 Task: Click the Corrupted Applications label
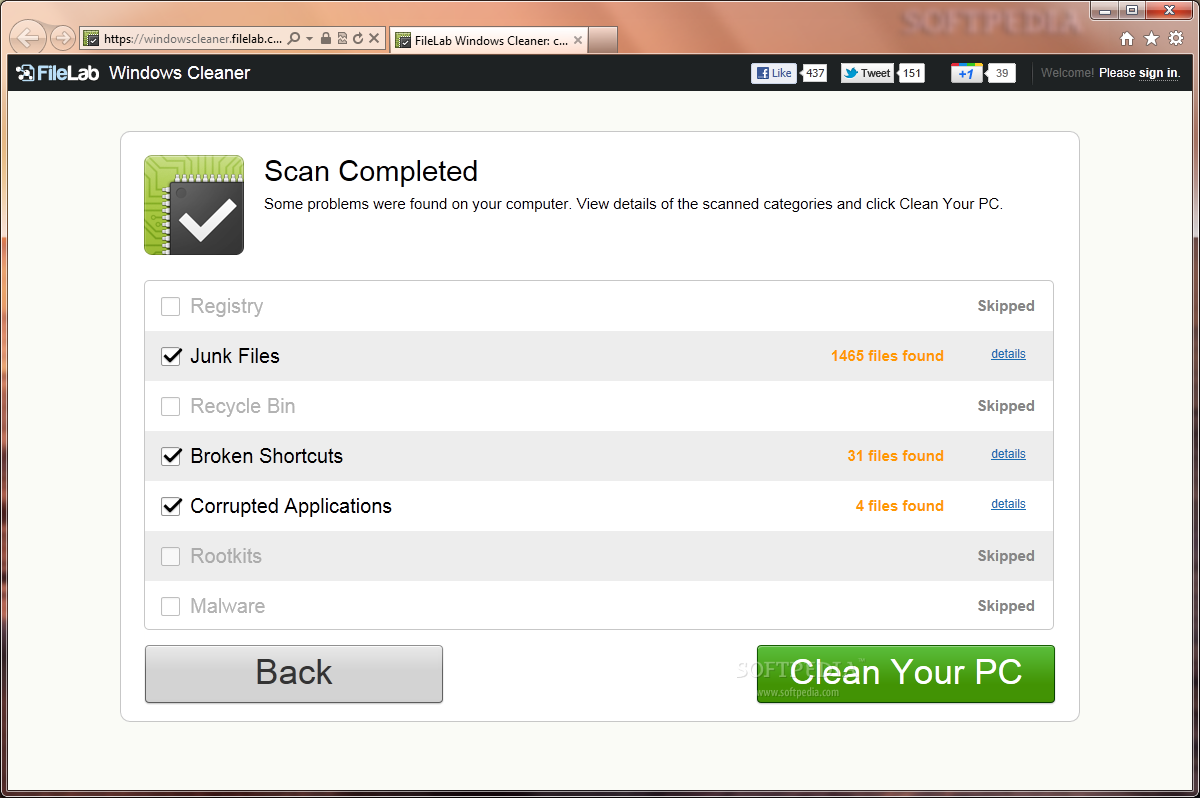point(291,506)
